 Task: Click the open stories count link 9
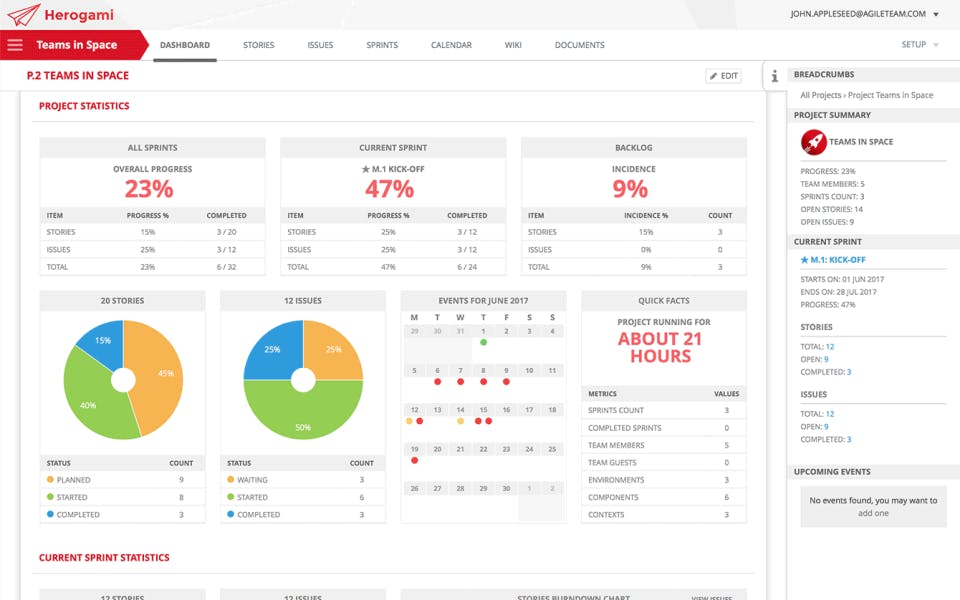point(826,359)
